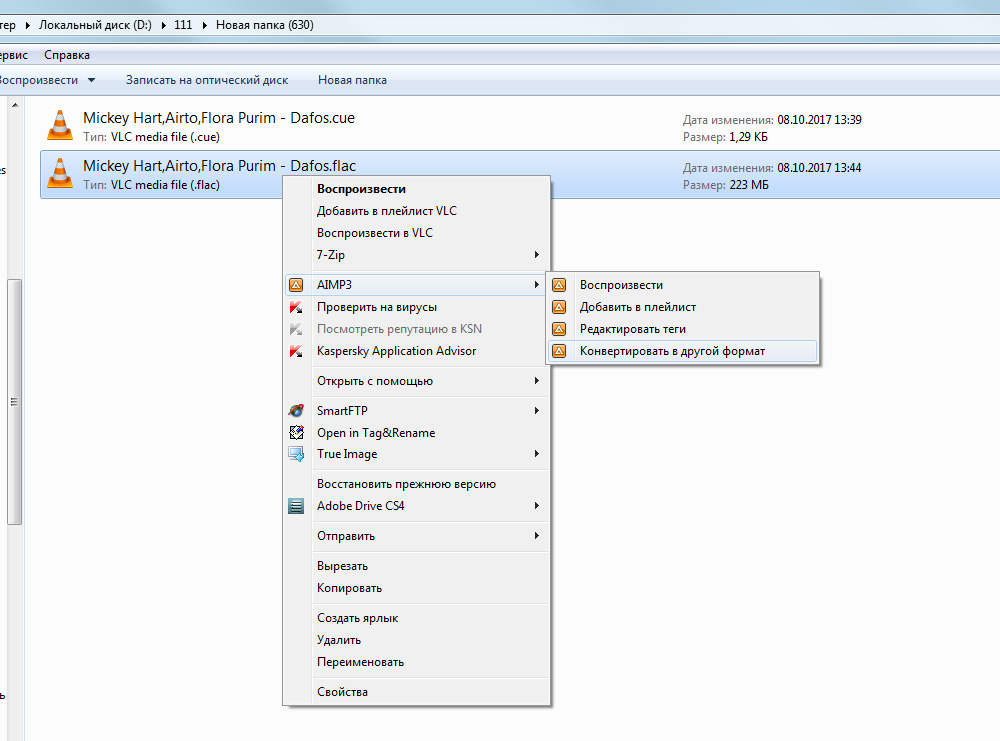The image size is (1000, 741).
Task: Click AIMP icon next to Редактировать теги
Action: click(559, 329)
